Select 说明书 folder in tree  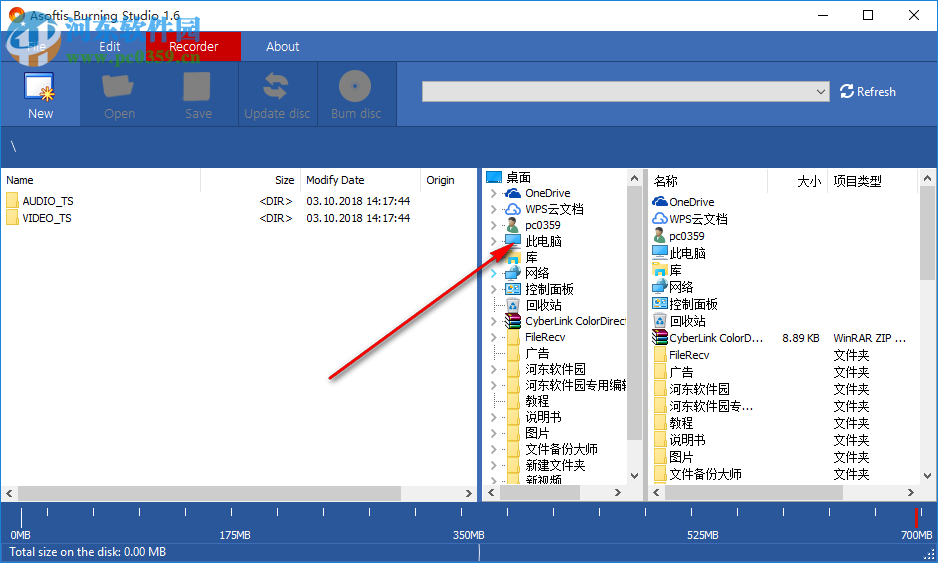[543, 417]
